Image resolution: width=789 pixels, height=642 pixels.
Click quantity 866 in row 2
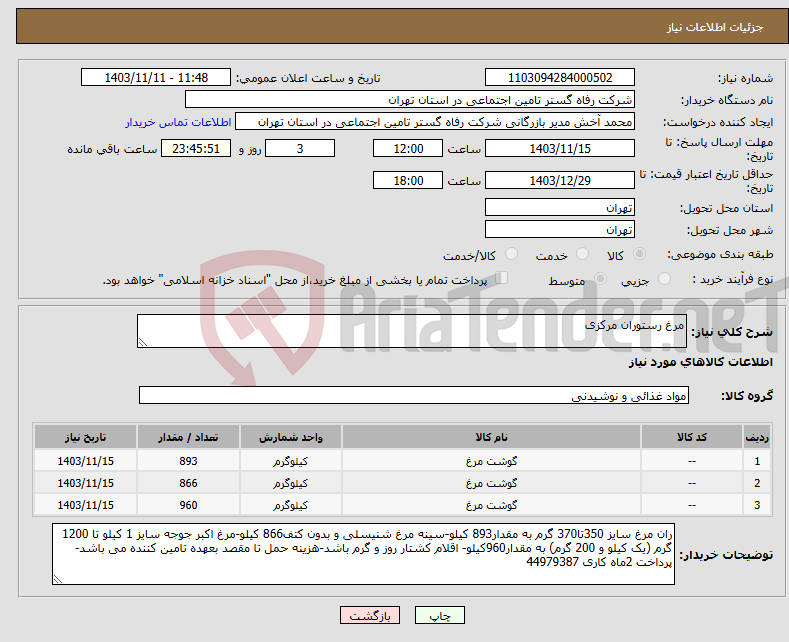tap(188, 483)
